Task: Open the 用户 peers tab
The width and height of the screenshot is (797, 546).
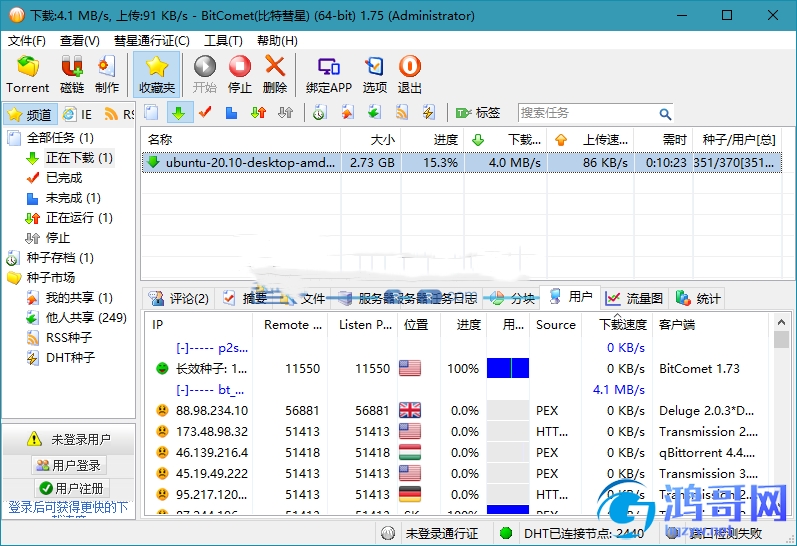Action: click(570, 296)
